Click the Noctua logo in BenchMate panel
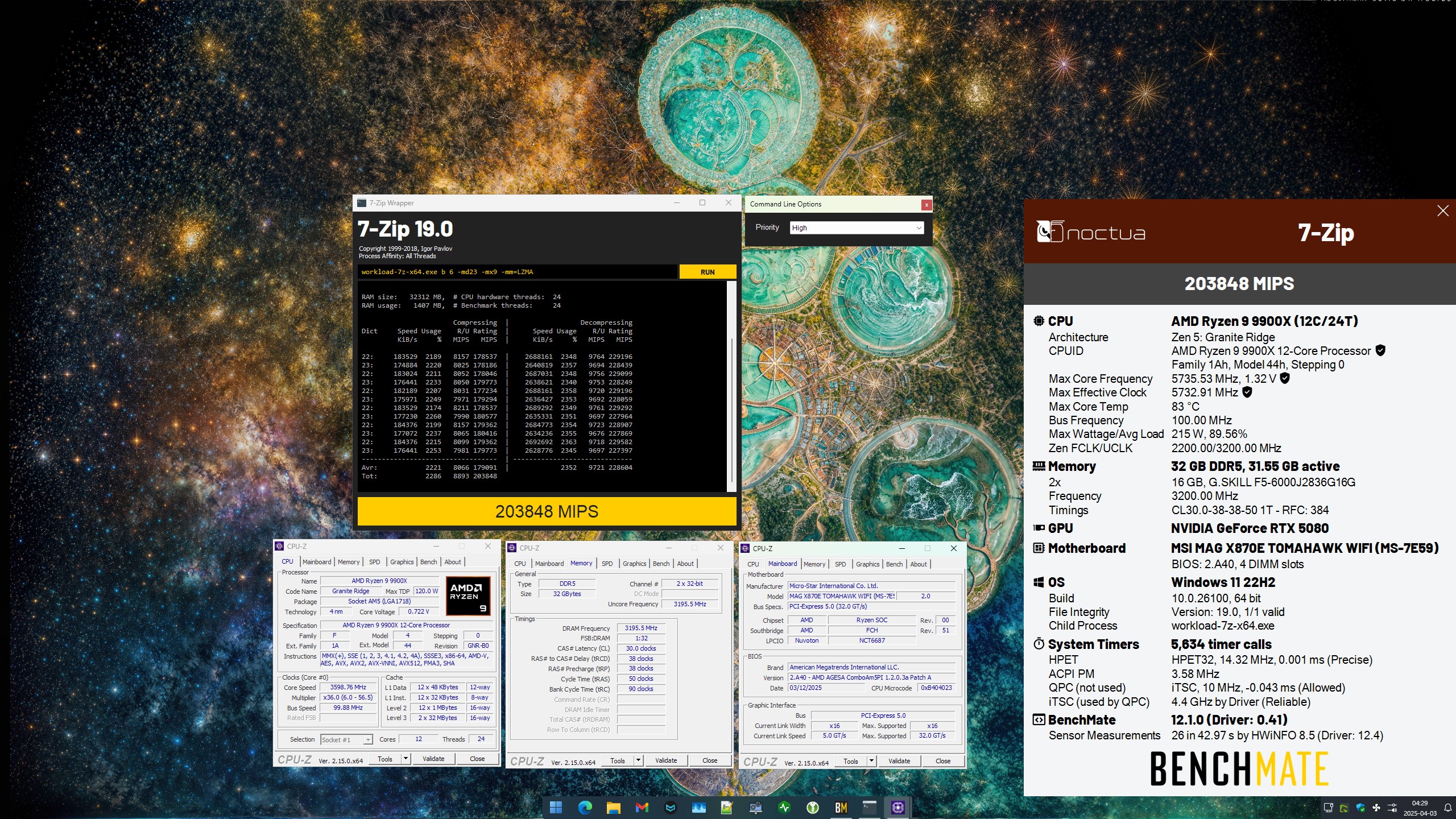Image resolution: width=1456 pixels, height=819 pixels. (x=1090, y=232)
